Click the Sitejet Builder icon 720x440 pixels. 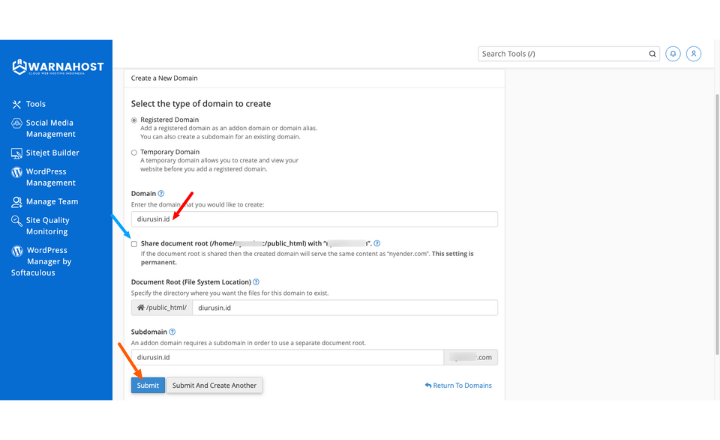click(17, 153)
